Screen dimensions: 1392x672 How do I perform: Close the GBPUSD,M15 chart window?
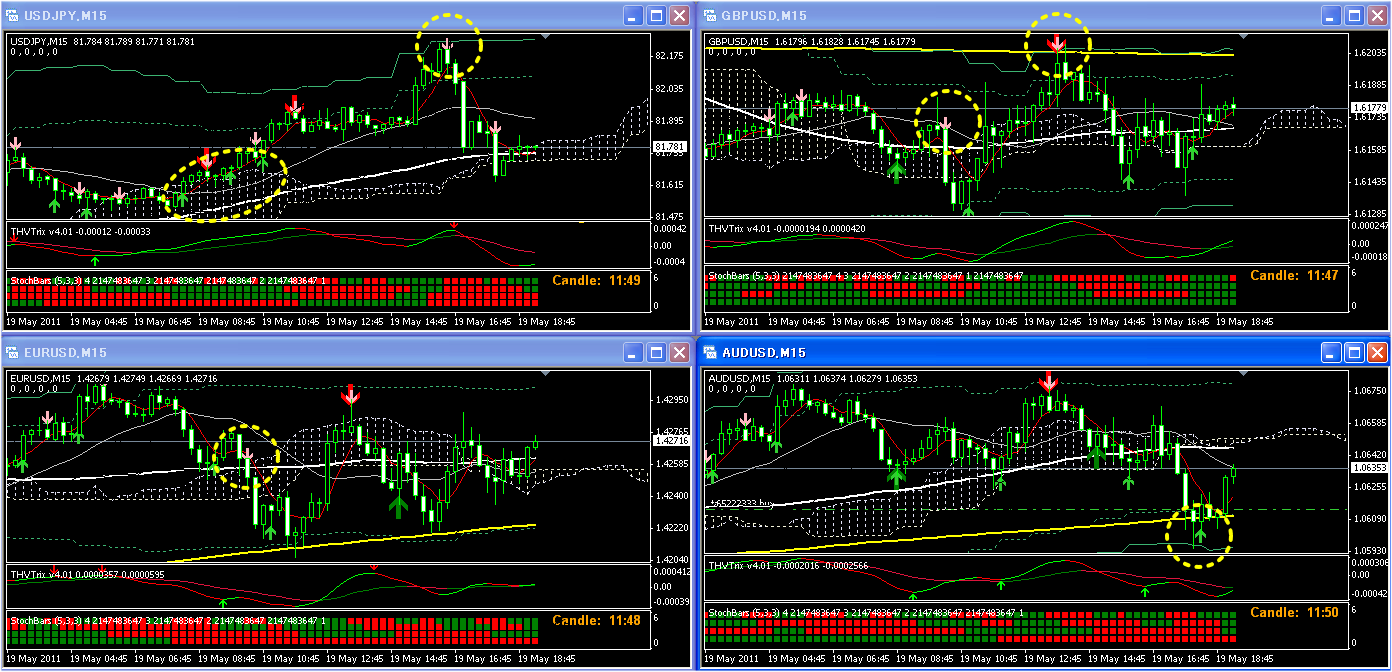coord(1377,15)
